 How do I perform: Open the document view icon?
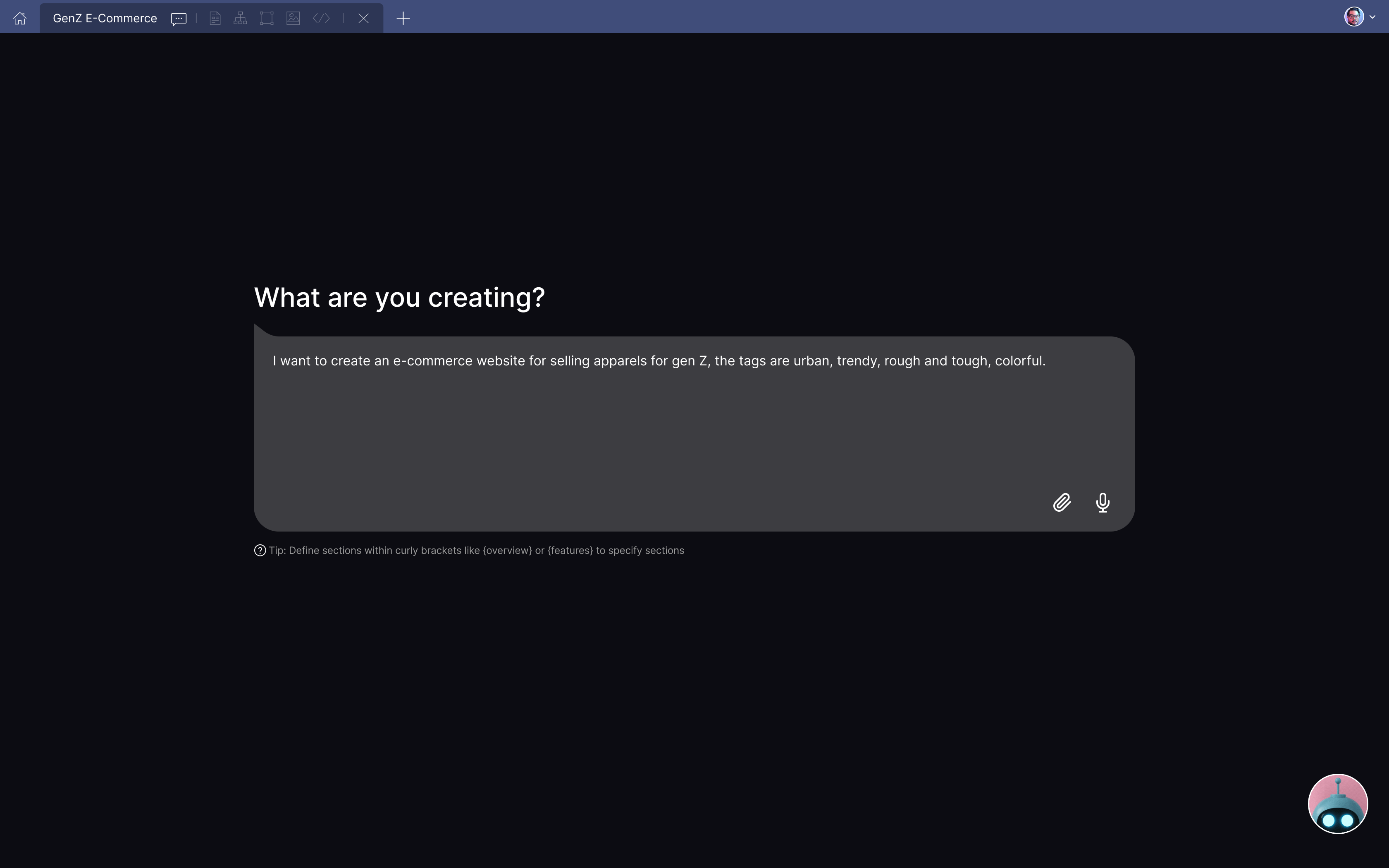215,18
